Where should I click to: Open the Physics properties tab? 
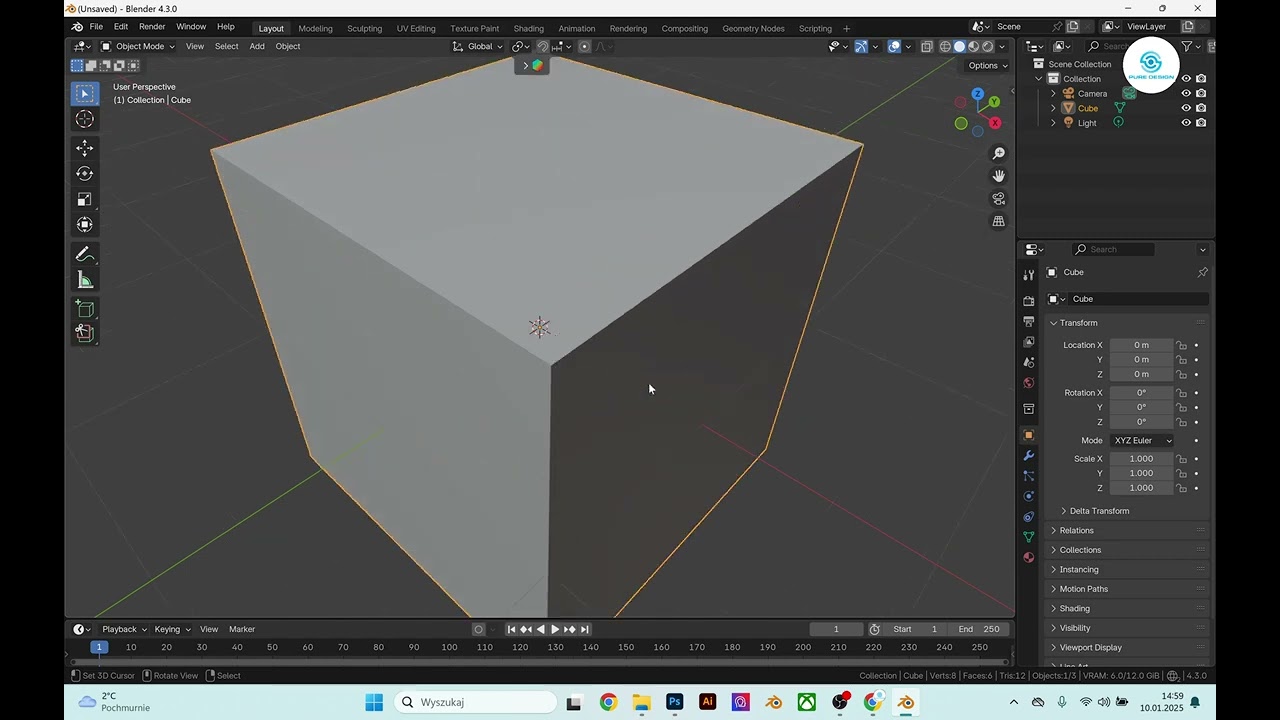point(1028,496)
